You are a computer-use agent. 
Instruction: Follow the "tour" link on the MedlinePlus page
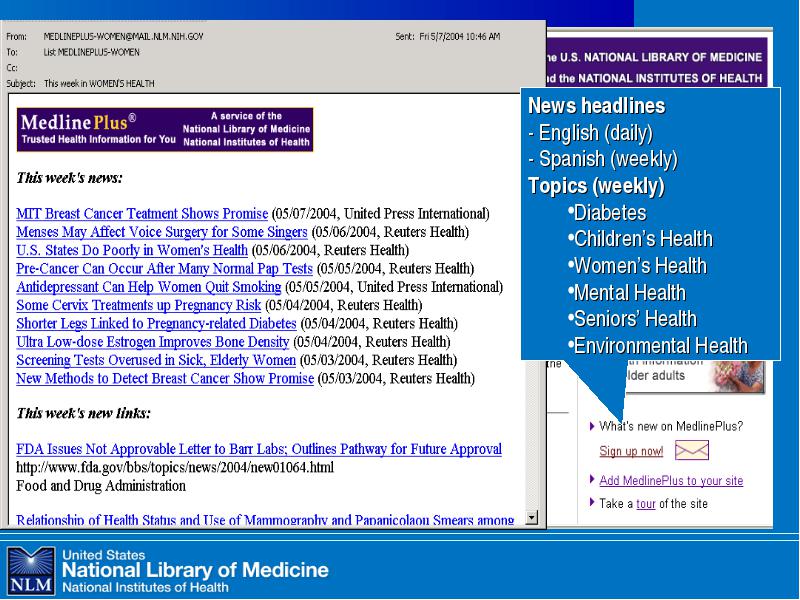pyautogui.click(x=645, y=504)
